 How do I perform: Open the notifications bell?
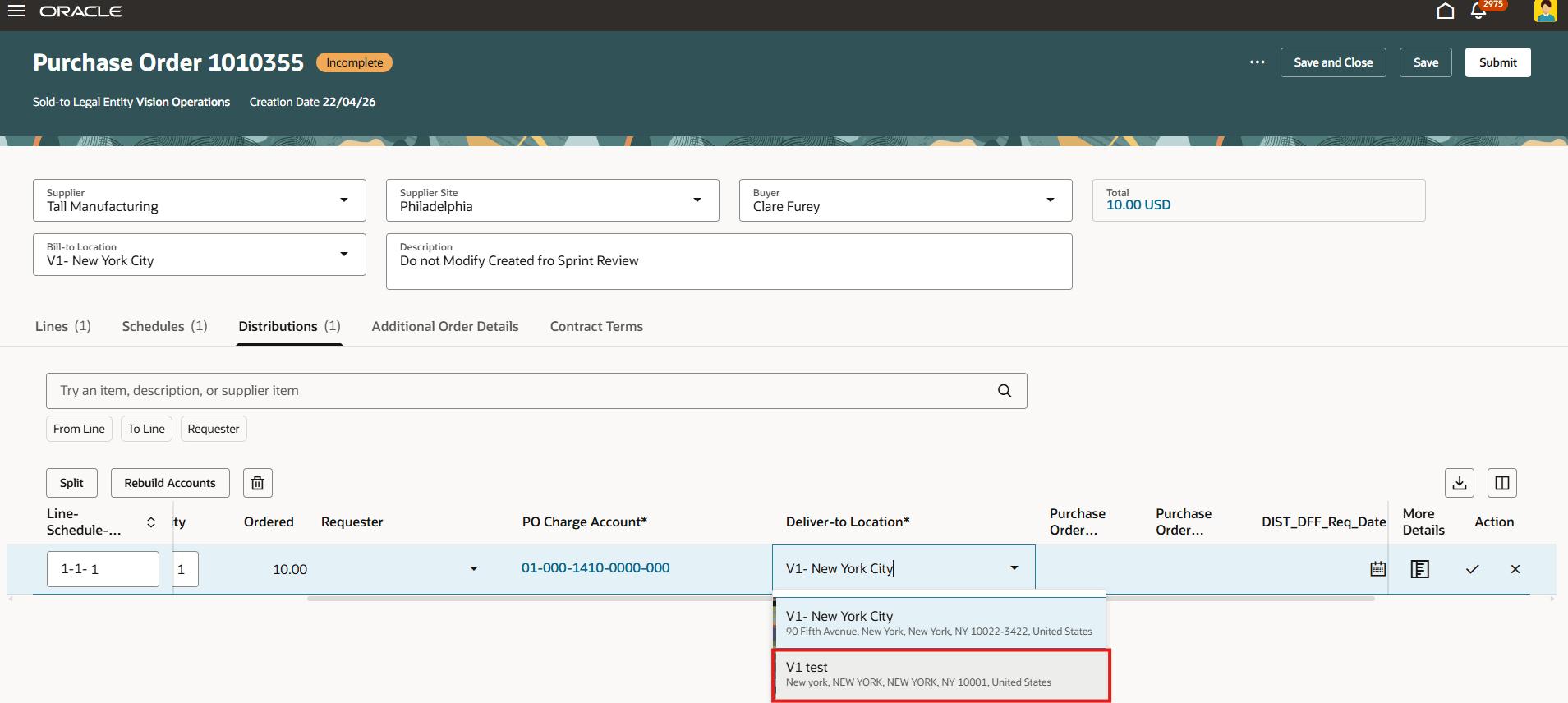click(x=1478, y=11)
